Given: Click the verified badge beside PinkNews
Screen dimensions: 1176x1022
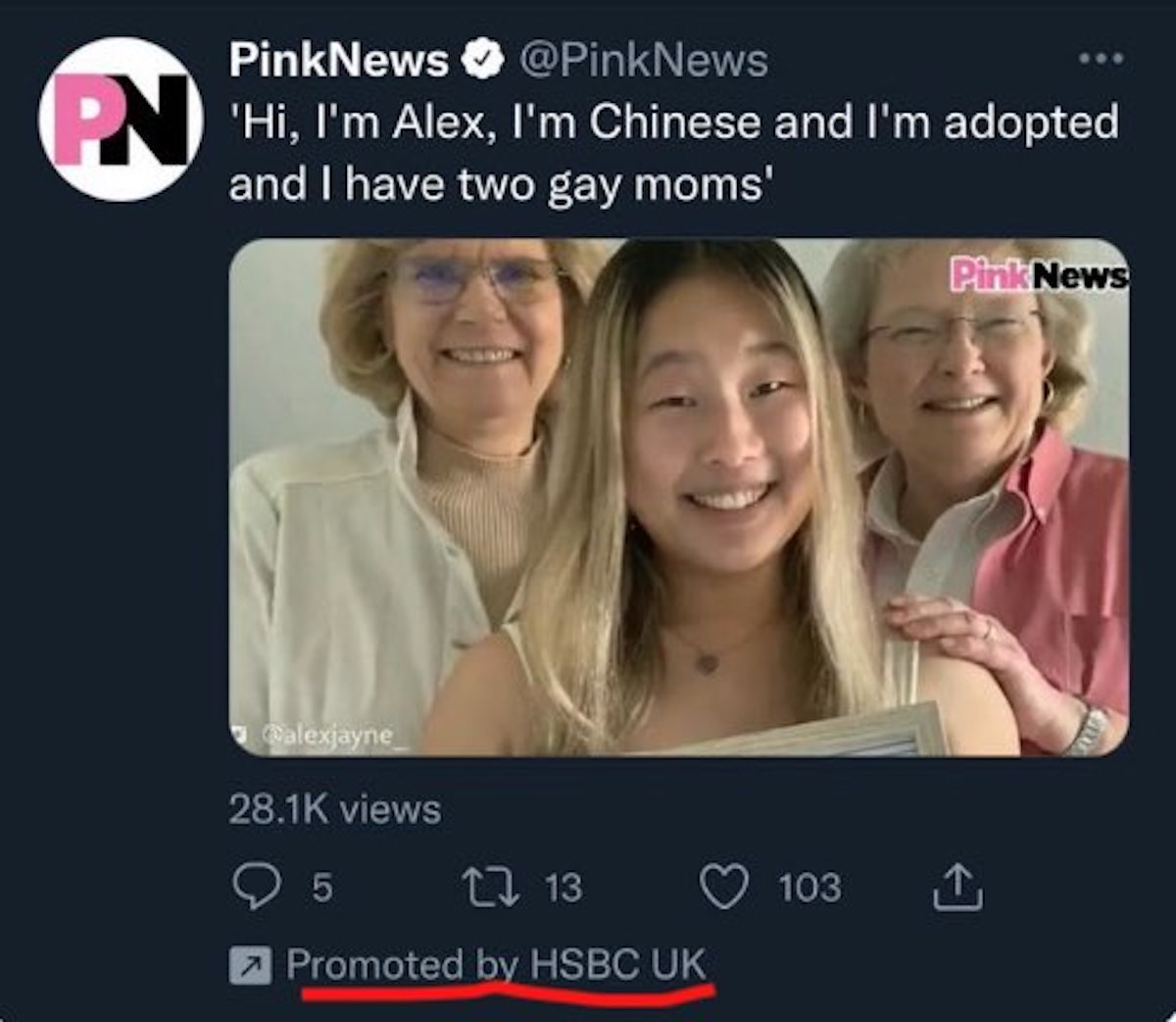Looking at the screenshot, I should 482,62.
